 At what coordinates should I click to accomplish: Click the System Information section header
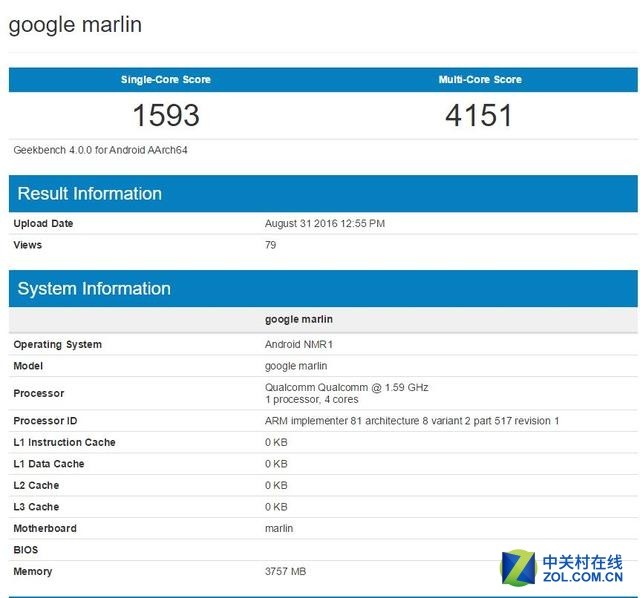click(x=94, y=289)
